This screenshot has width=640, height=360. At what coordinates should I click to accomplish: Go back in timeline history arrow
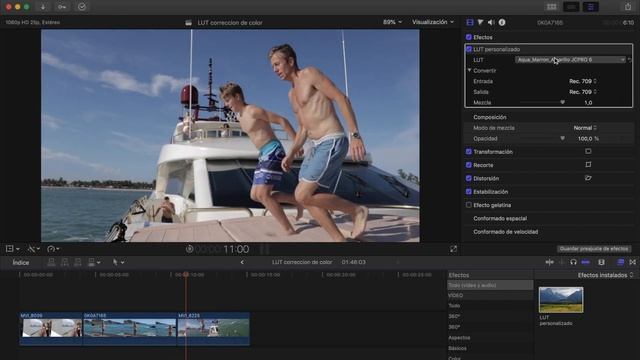(242, 262)
